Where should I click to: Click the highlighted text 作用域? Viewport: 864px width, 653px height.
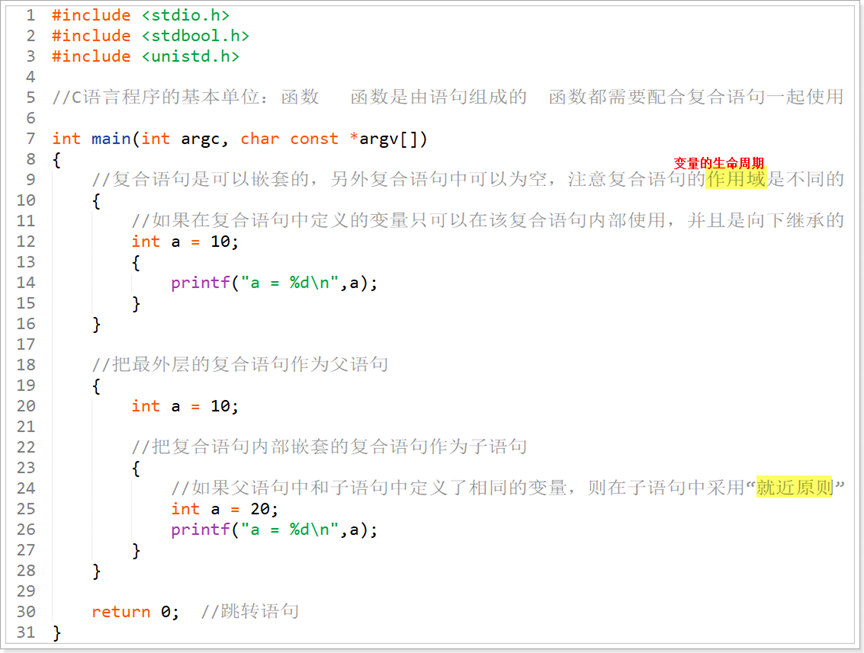(736, 179)
